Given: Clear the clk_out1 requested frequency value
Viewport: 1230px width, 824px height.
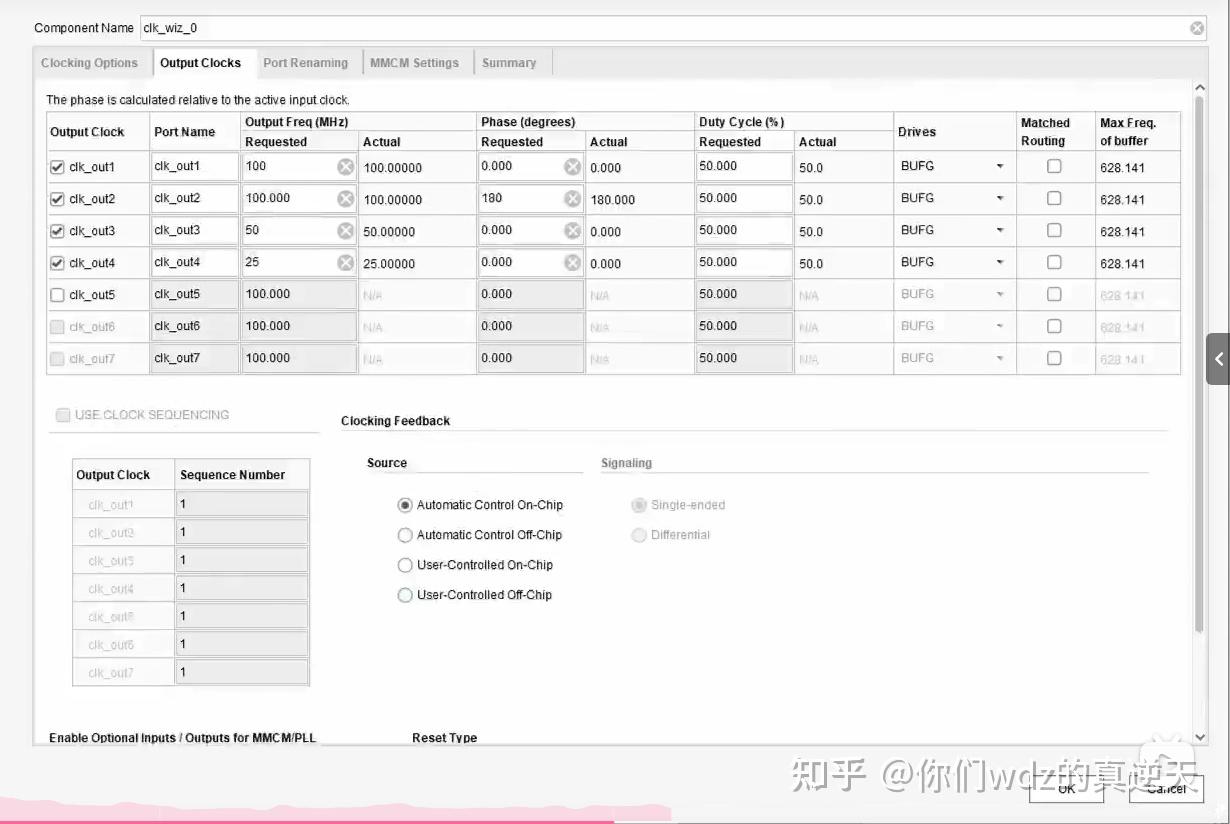Looking at the screenshot, I should (x=344, y=167).
